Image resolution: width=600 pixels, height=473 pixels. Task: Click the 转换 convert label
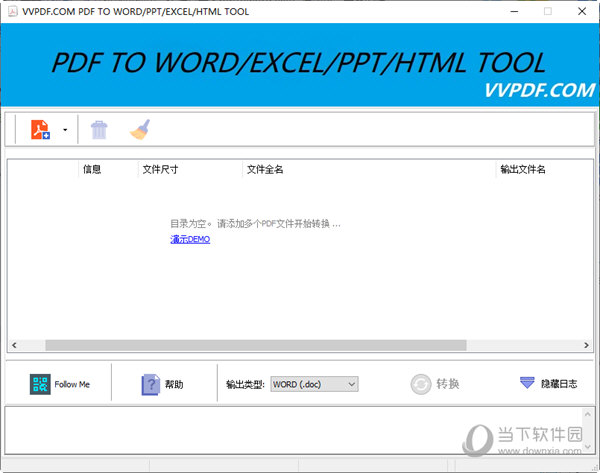click(x=448, y=383)
